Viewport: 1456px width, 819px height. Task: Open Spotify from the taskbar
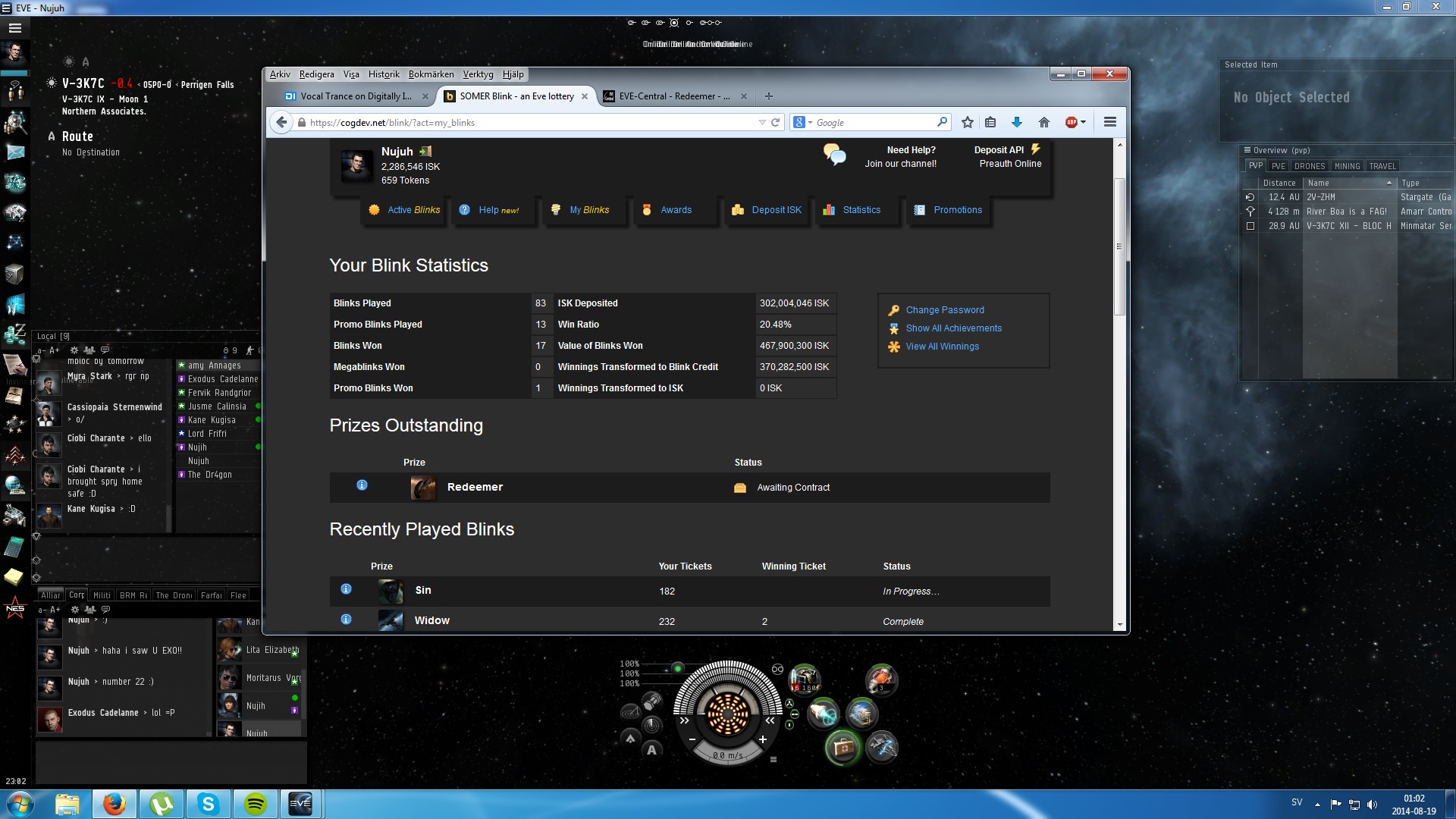[255, 803]
